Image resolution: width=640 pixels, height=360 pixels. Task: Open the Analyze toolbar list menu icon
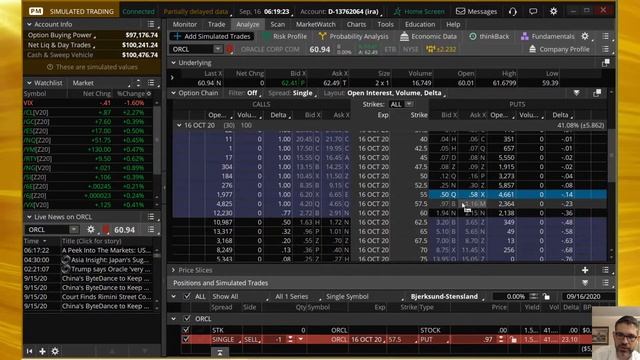pos(605,36)
